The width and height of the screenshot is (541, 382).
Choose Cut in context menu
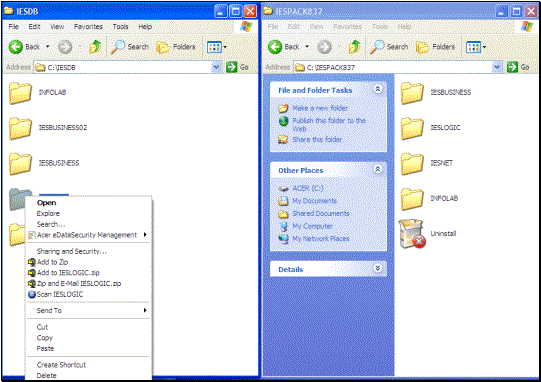pos(88,327)
